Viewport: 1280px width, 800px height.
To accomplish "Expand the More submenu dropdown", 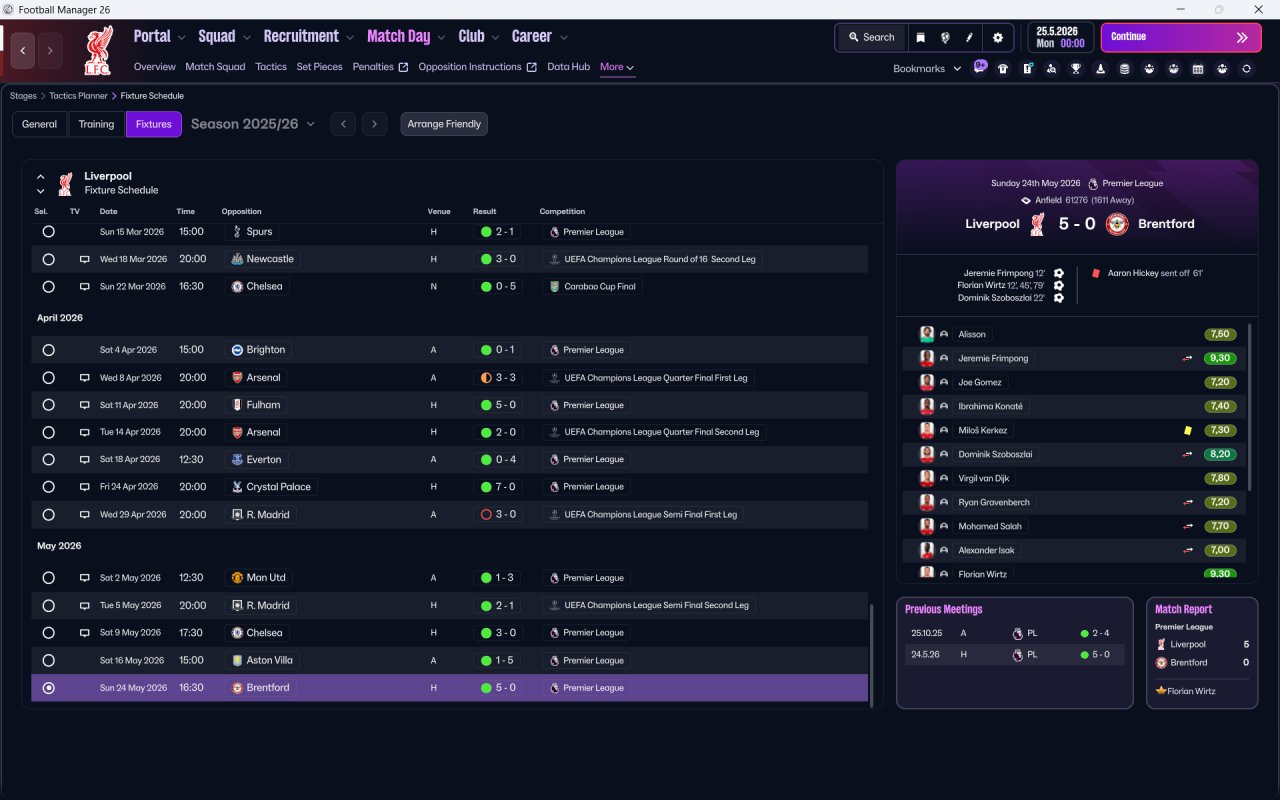I will pyautogui.click(x=617, y=67).
